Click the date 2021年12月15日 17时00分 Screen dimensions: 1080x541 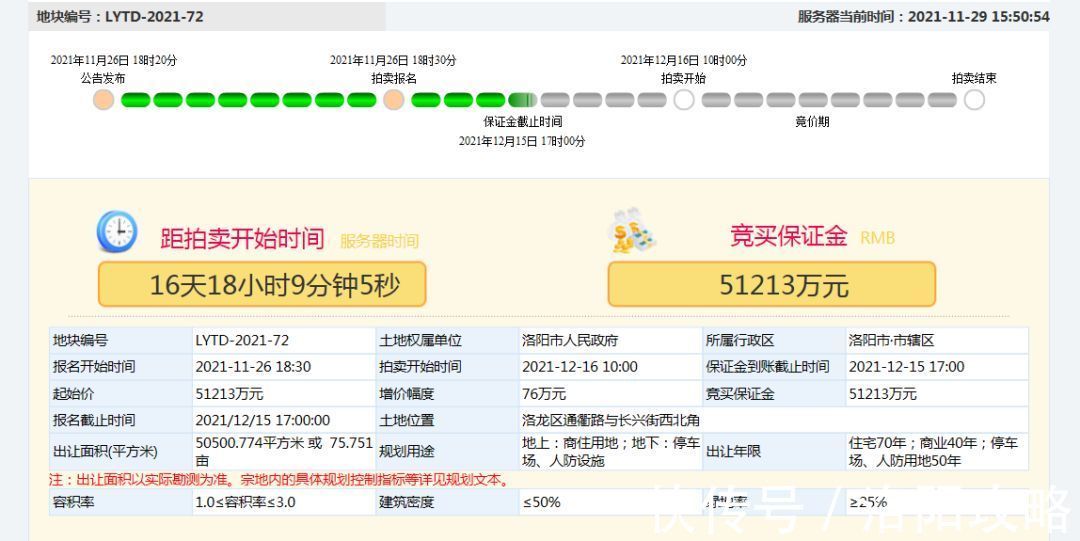coord(522,141)
